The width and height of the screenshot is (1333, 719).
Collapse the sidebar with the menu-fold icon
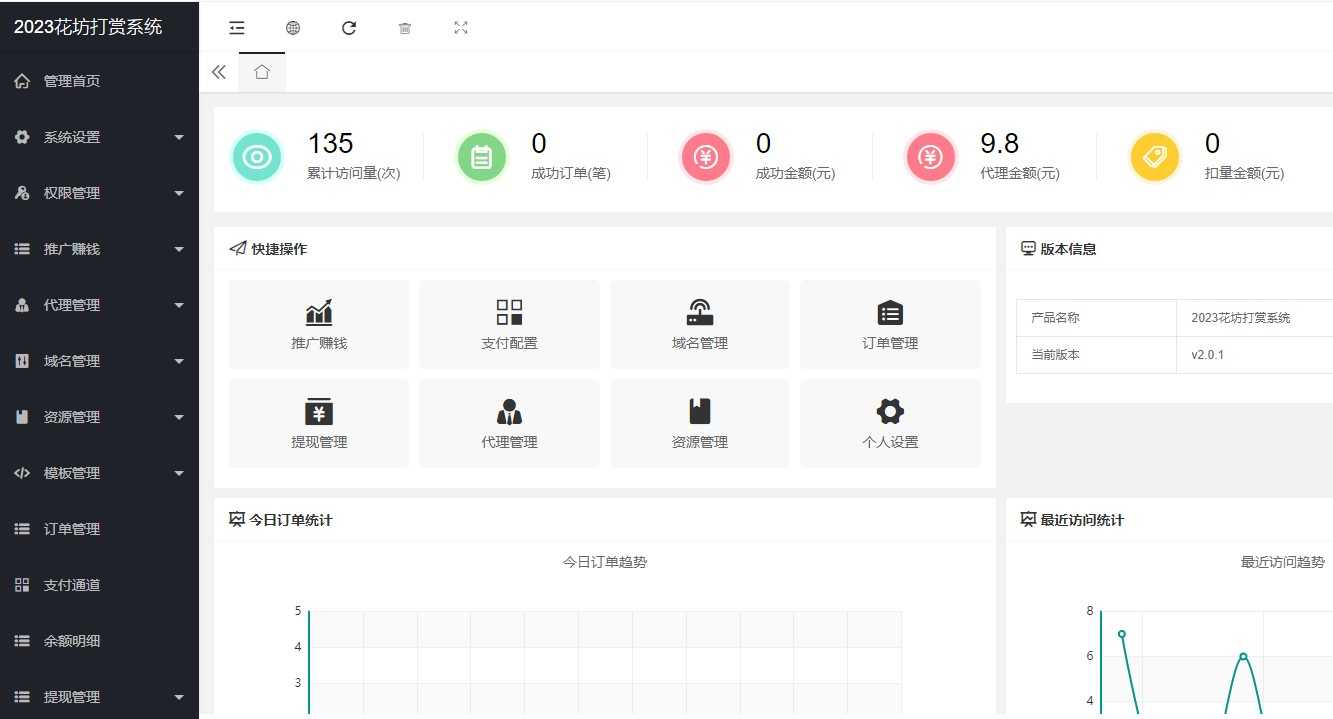pos(237,28)
